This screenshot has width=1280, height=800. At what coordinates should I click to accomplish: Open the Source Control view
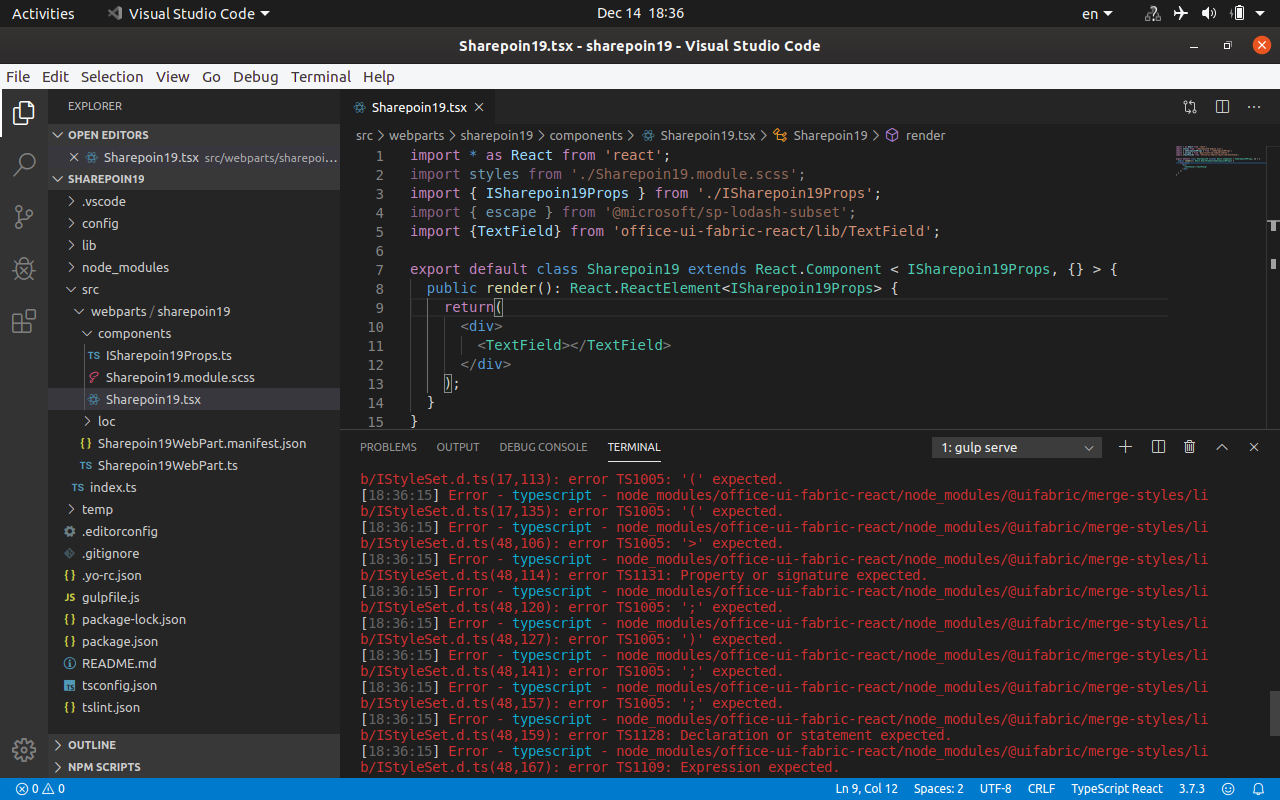(23, 216)
